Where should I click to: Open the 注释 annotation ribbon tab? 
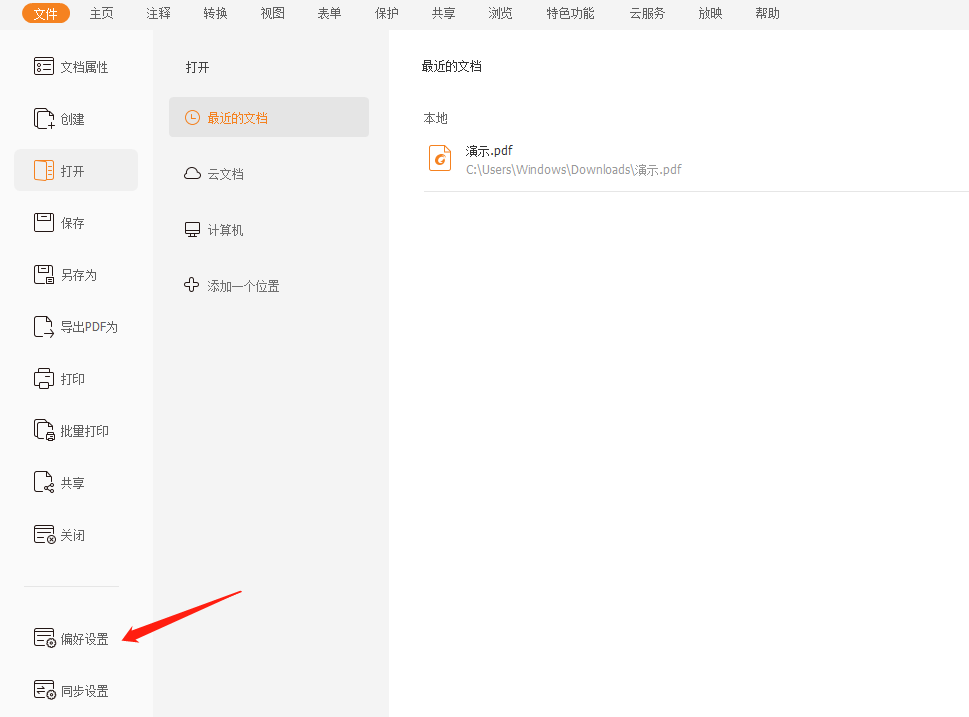158,13
